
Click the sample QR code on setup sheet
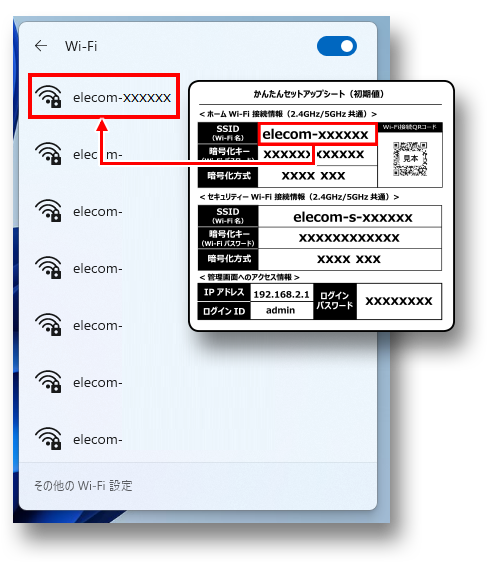click(410, 159)
